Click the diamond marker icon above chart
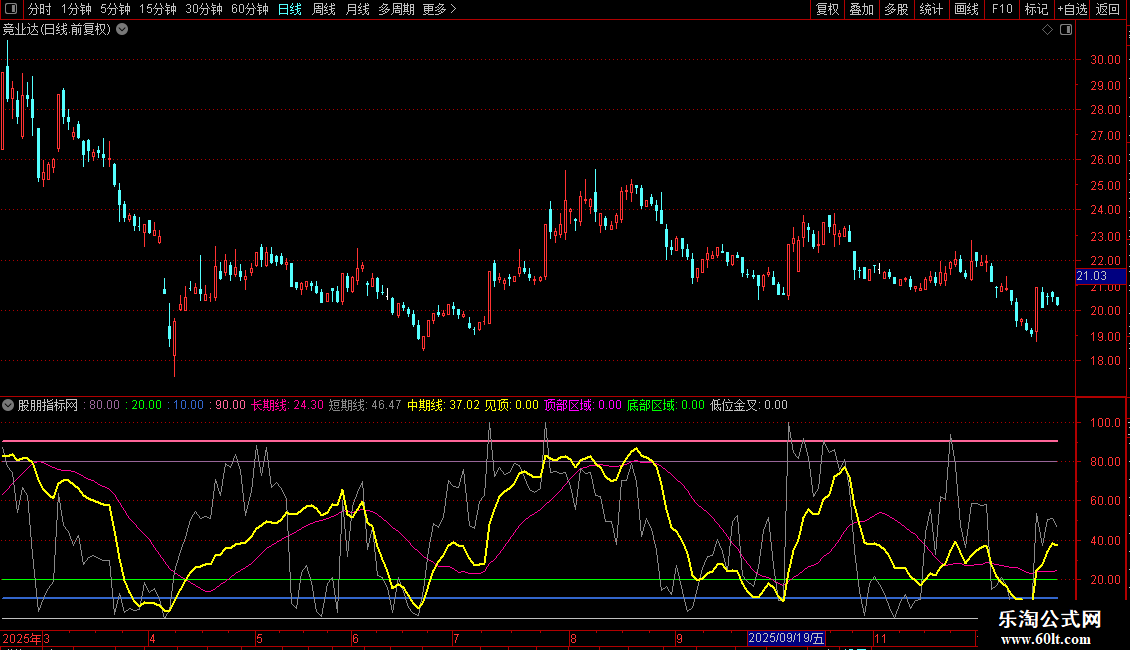The height and width of the screenshot is (650, 1130). 1047,30
